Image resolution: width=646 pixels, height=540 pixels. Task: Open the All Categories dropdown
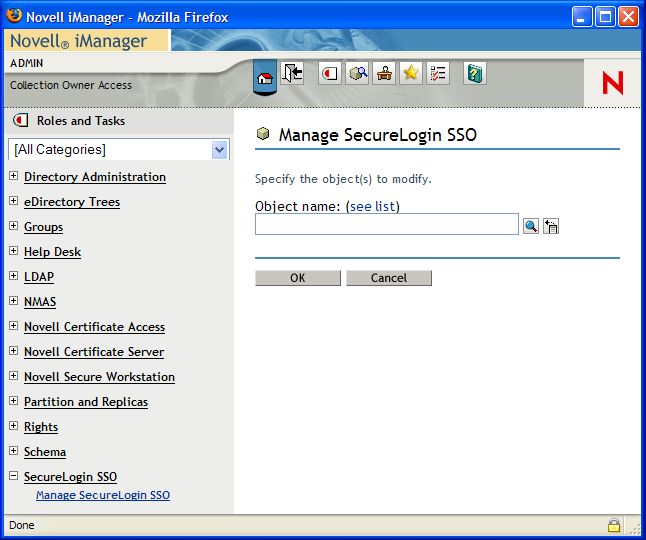tap(220, 150)
